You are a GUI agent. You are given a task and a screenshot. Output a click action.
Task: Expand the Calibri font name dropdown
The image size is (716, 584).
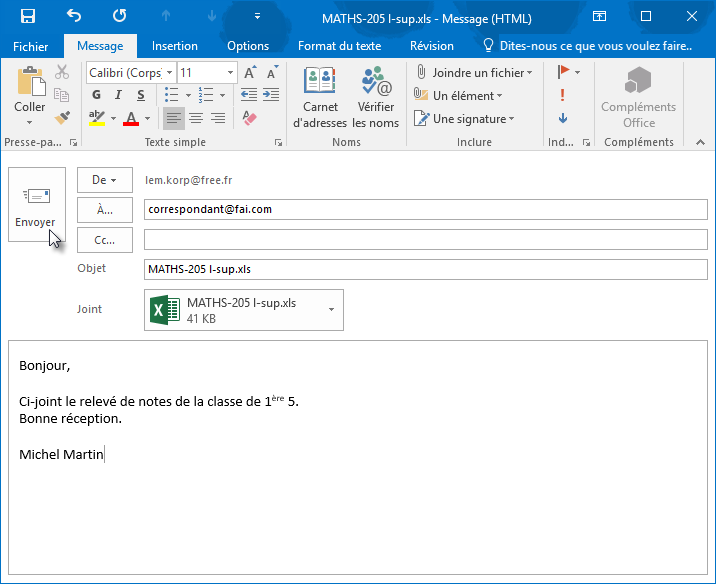(x=170, y=73)
